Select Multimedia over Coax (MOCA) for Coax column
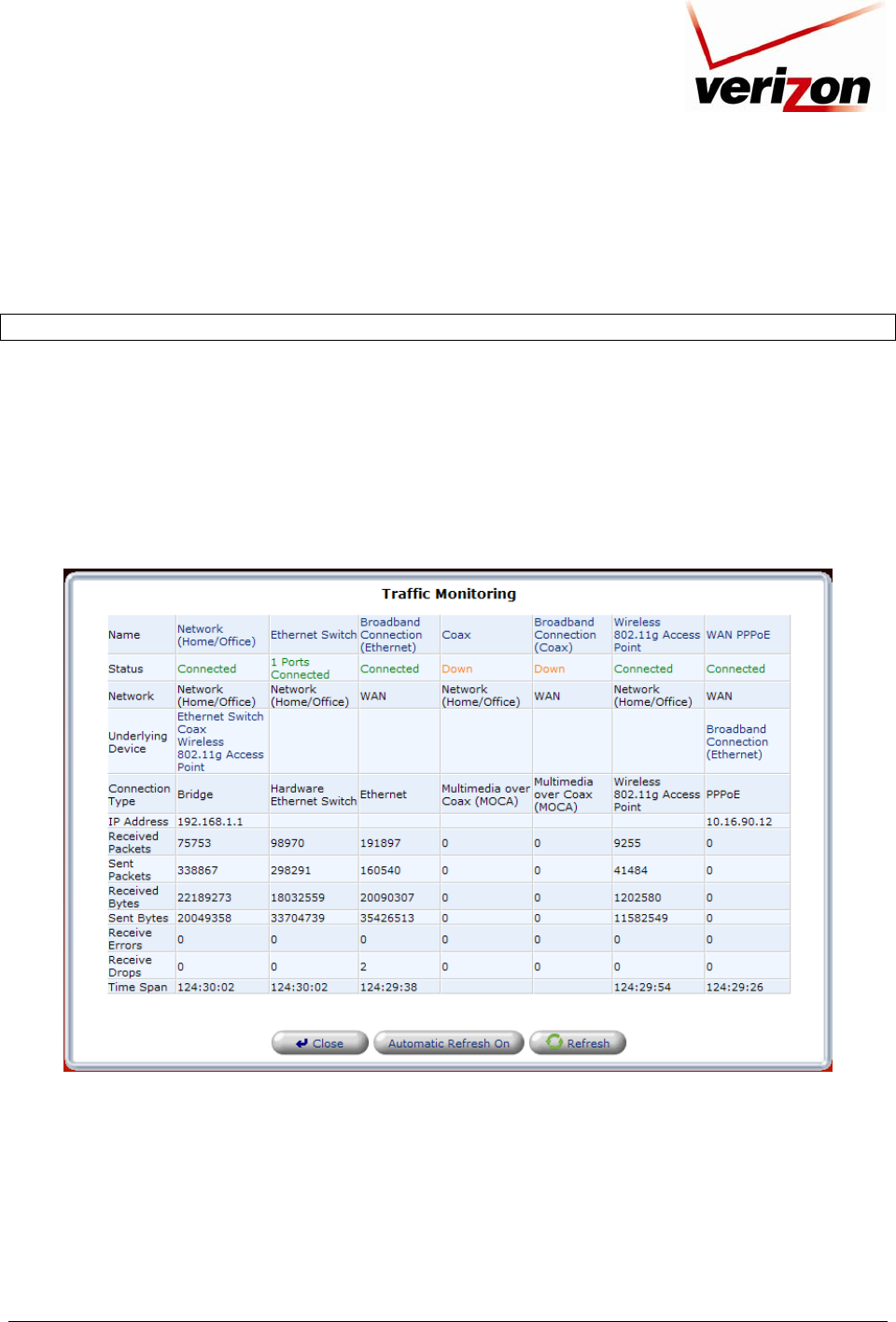Image resolution: width=896 pixels, height=1322 pixels. pos(485,795)
